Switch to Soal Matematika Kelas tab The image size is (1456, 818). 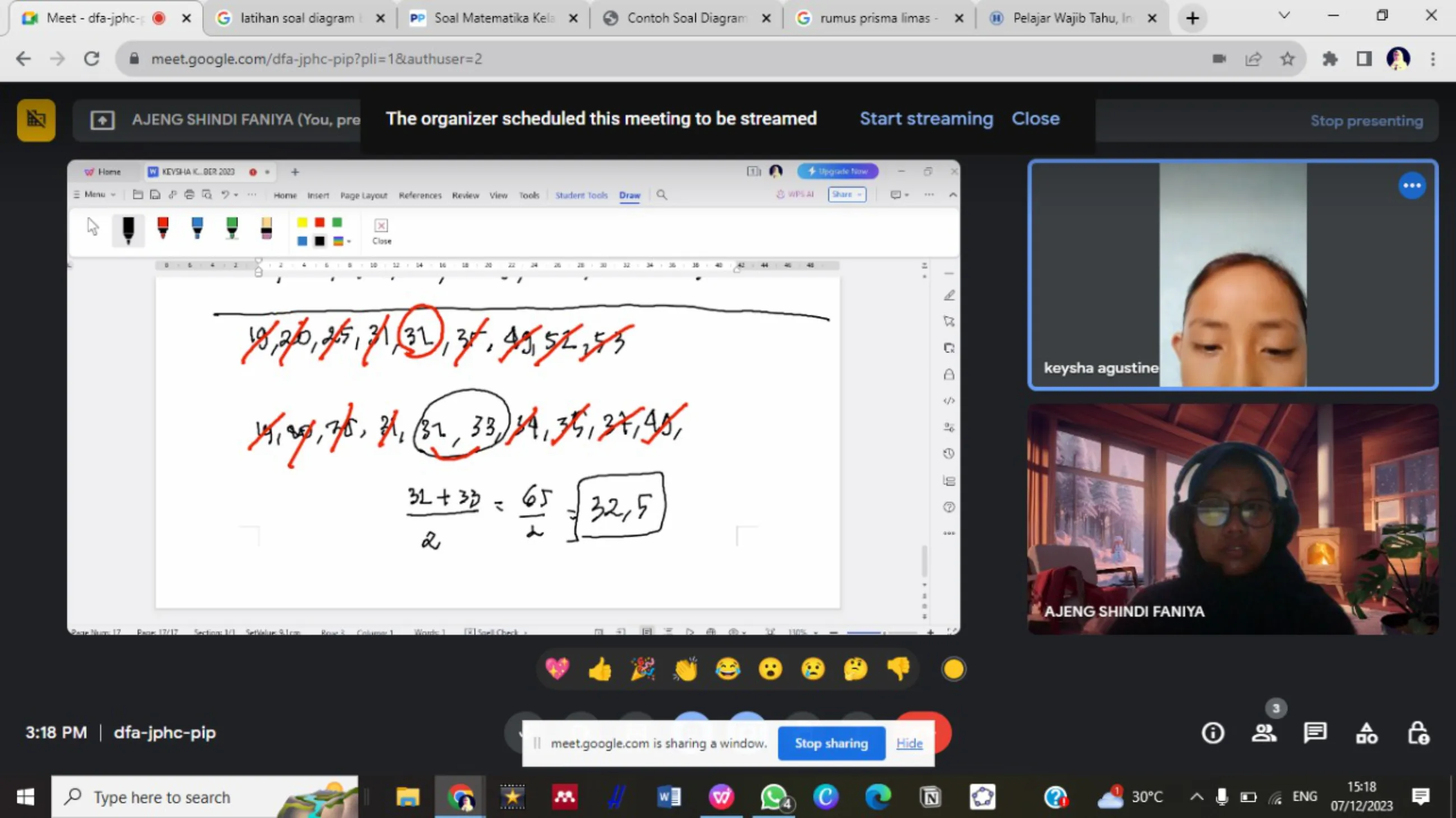tap(493, 18)
